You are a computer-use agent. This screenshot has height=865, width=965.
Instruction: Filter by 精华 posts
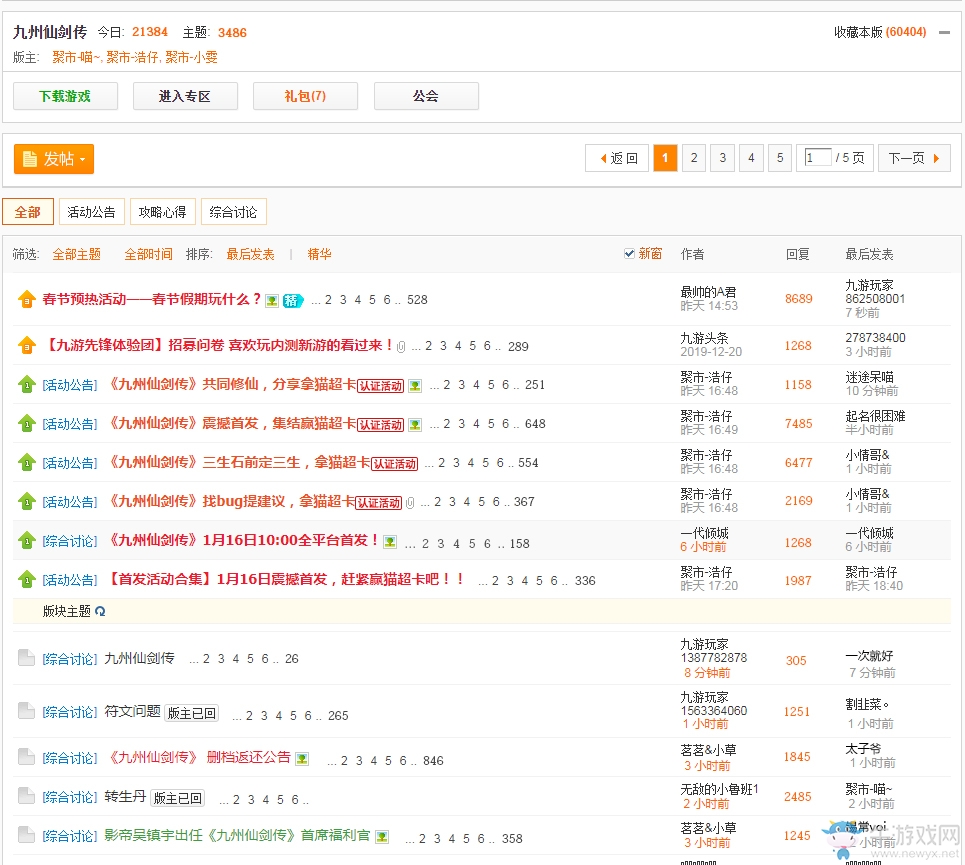point(319,254)
